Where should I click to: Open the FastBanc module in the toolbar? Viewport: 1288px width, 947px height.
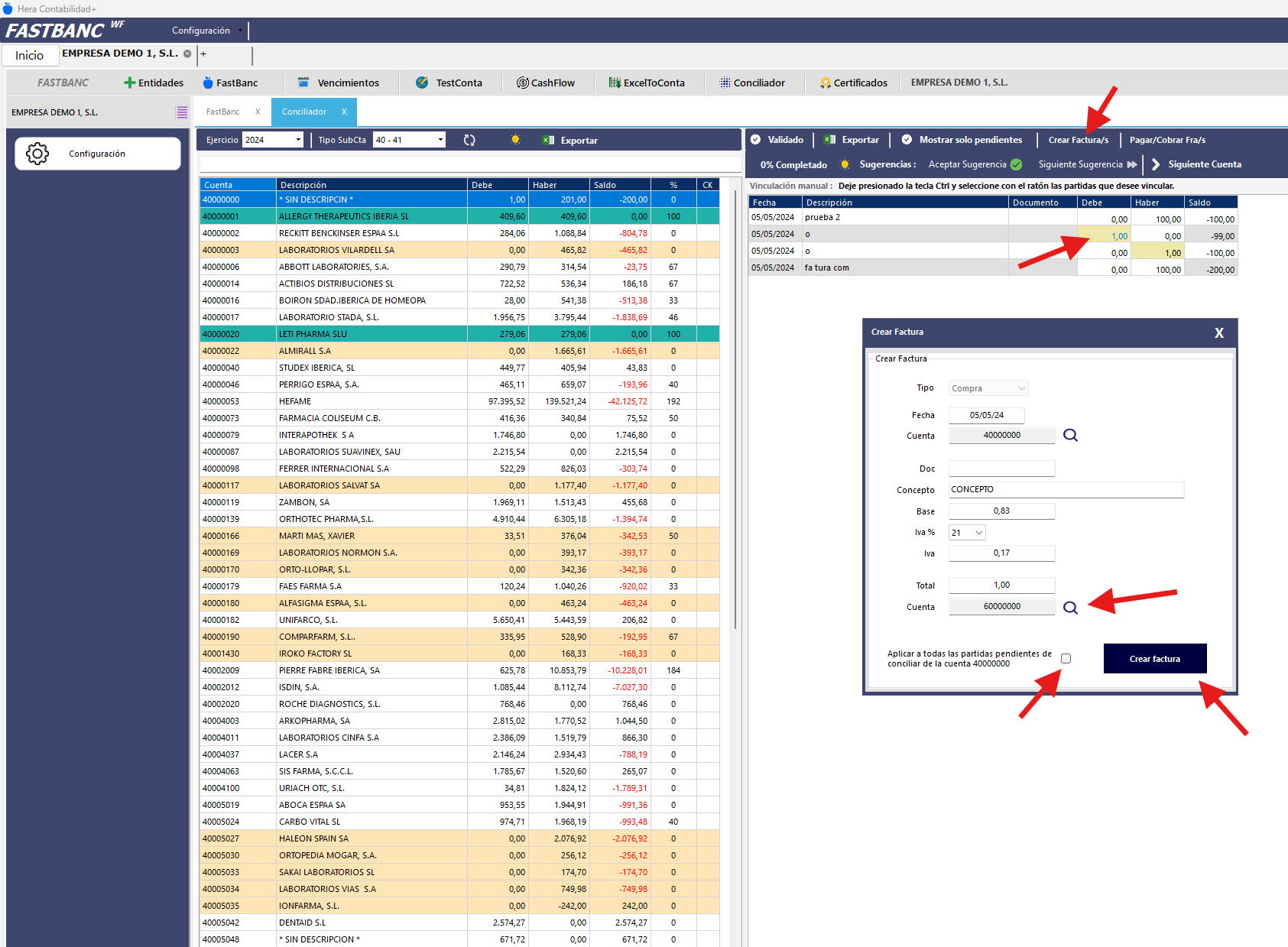point(230,83)
